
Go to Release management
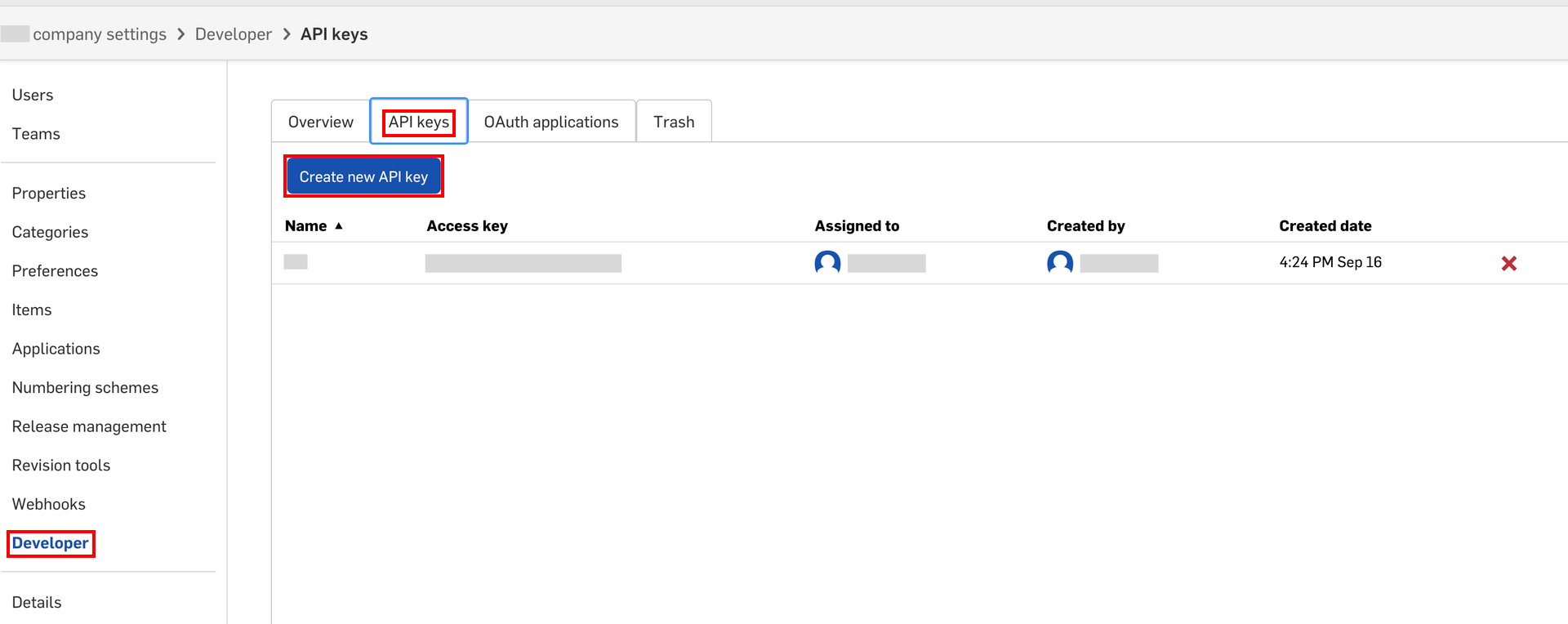pos(89,426)
